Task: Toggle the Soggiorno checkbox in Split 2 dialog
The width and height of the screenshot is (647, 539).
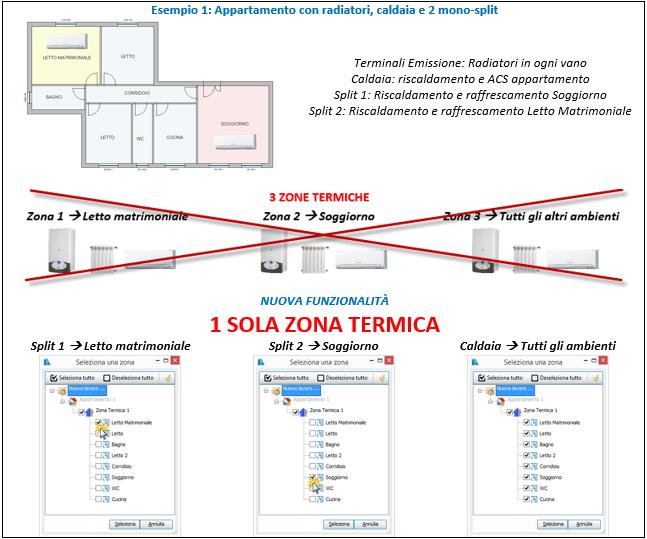Action: (311, 479)
